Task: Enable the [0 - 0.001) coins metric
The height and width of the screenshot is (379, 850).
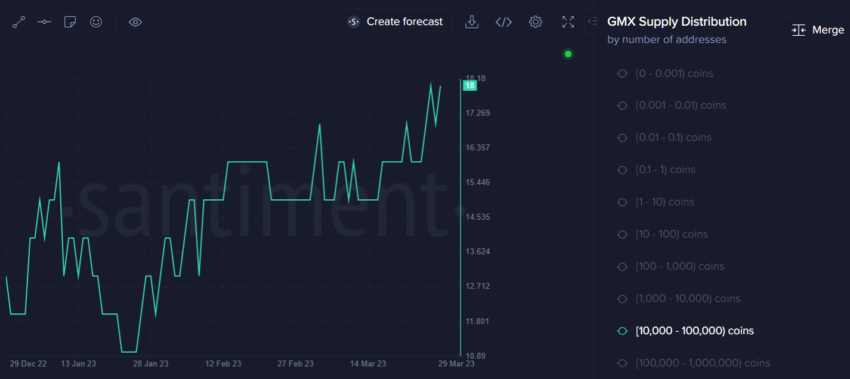Action: (x=666, y=73)
